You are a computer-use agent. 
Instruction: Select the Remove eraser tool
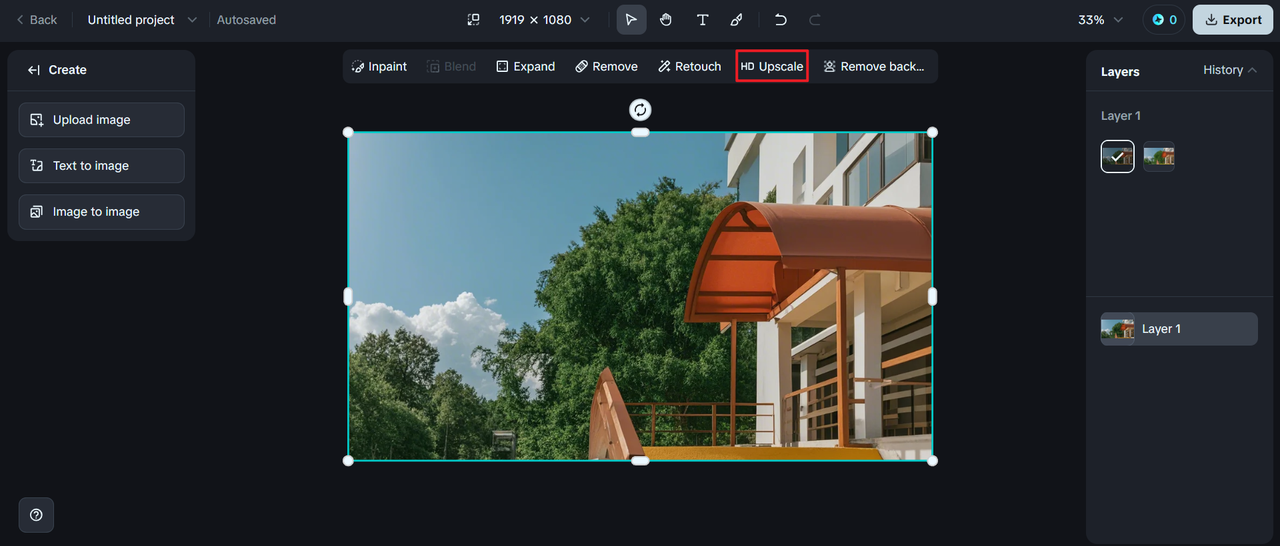[x=606, y=67]
